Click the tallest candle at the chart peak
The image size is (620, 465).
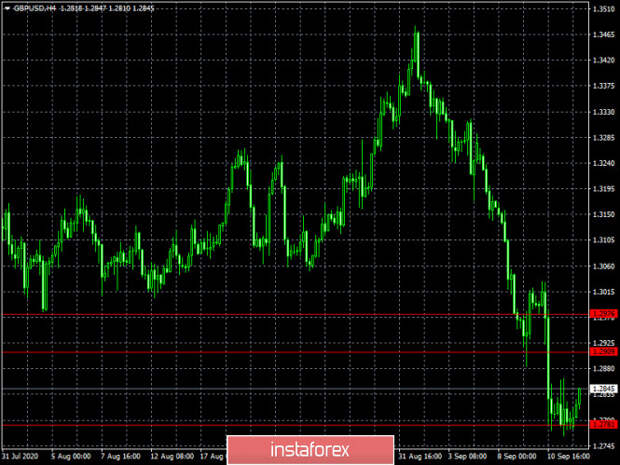click(x=416, y=53)
